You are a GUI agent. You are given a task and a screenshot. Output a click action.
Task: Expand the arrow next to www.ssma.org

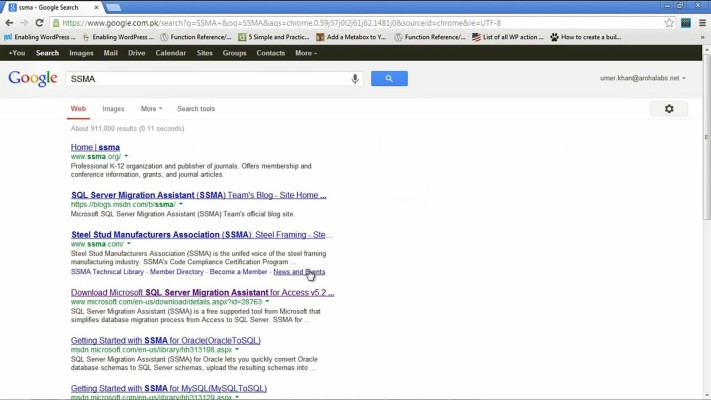click(127, 157)
